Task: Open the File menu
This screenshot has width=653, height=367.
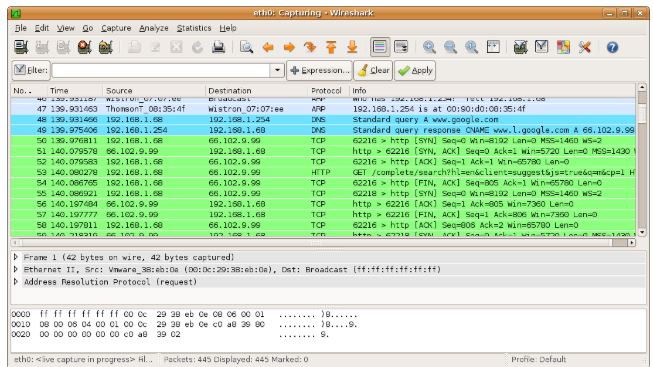Action: coord(21,28)
